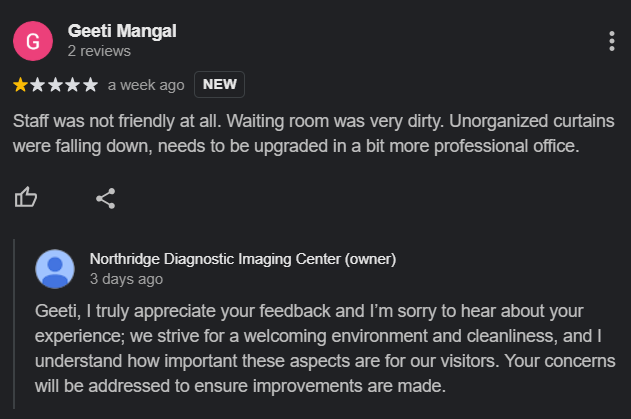Click the "a week ago" timestamp
This screenshot has height=419, width=631.
coord(146,85)
